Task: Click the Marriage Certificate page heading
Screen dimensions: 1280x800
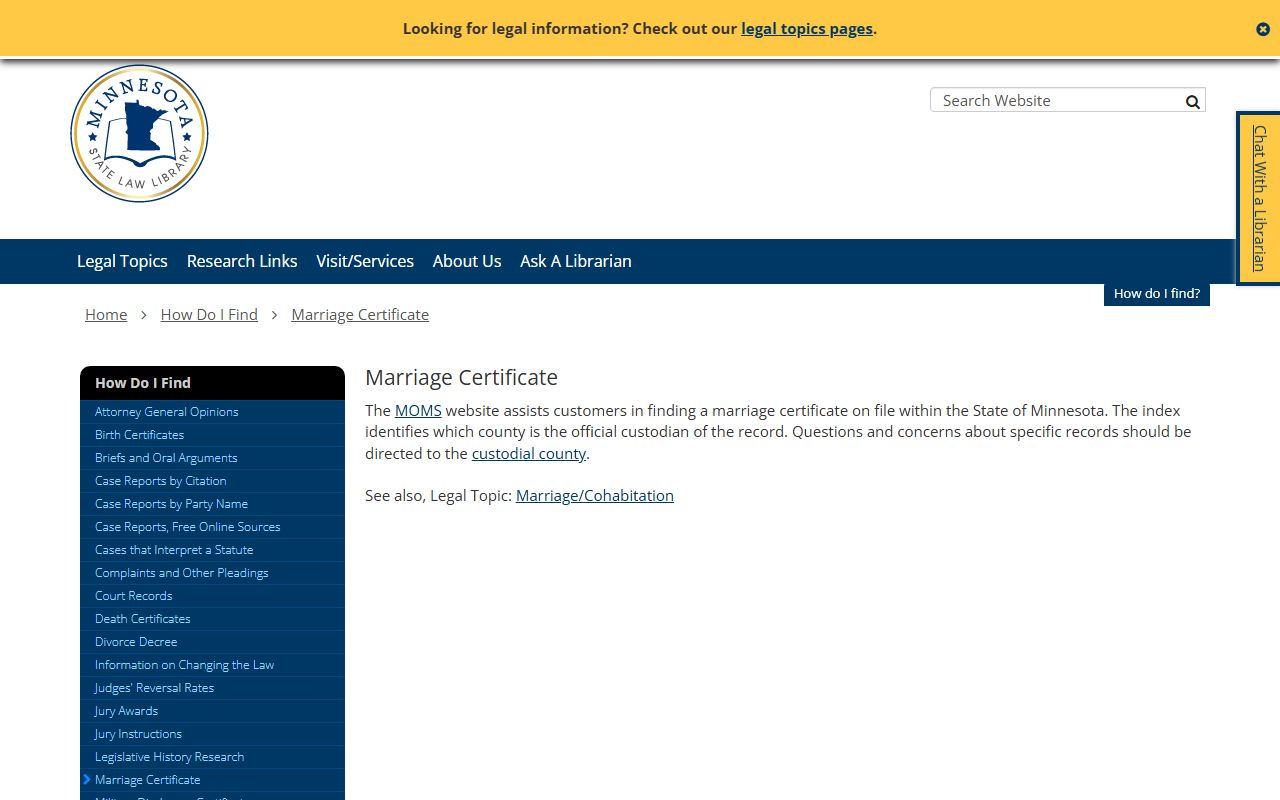Action: click(461, 377)
